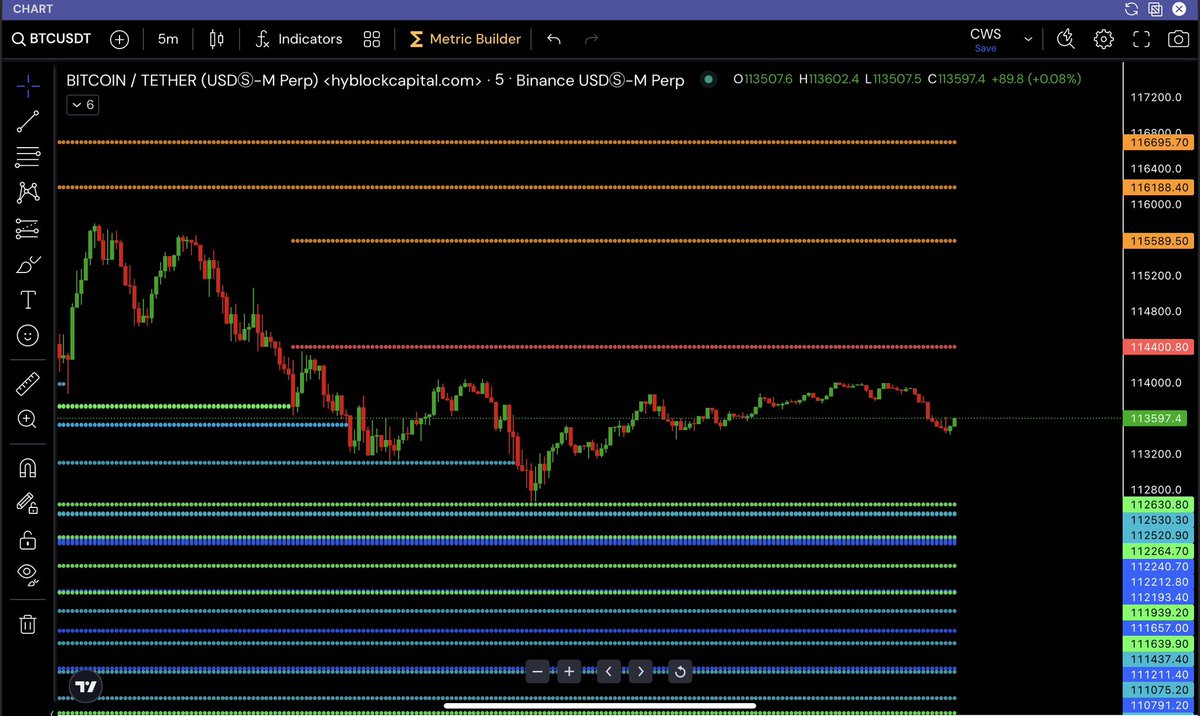Open the Metric Builder
This screenshot has width=1200, height=716.
coord(465,39)
